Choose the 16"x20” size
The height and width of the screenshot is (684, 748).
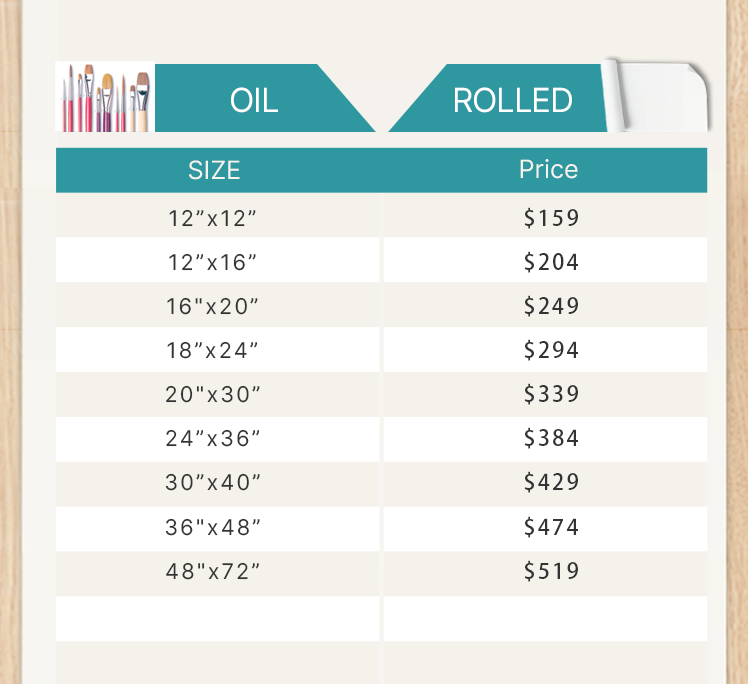[213, 306]
